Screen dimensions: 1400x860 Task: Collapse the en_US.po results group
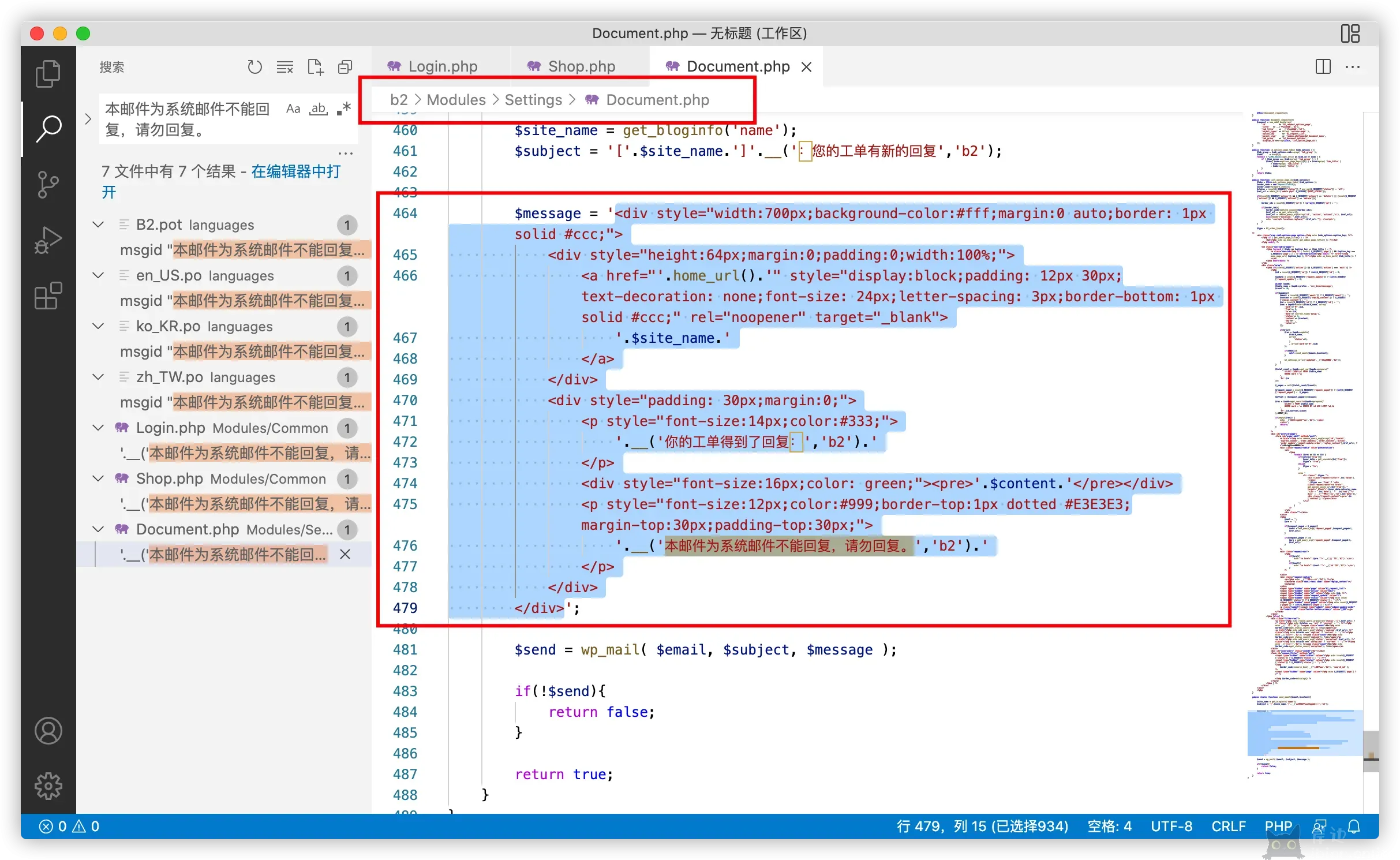pos(99,275)
